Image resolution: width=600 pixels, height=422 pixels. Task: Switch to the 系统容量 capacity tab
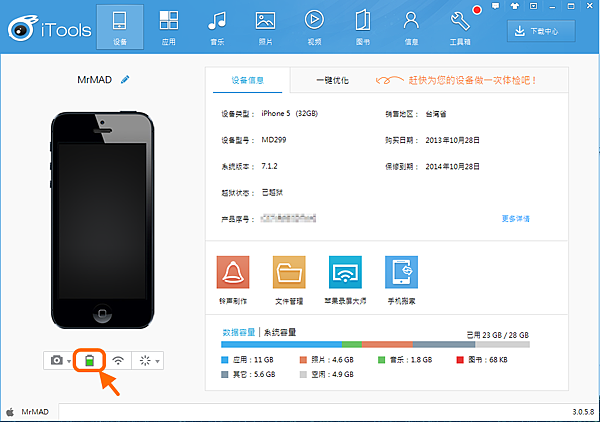tap(280, 332)
